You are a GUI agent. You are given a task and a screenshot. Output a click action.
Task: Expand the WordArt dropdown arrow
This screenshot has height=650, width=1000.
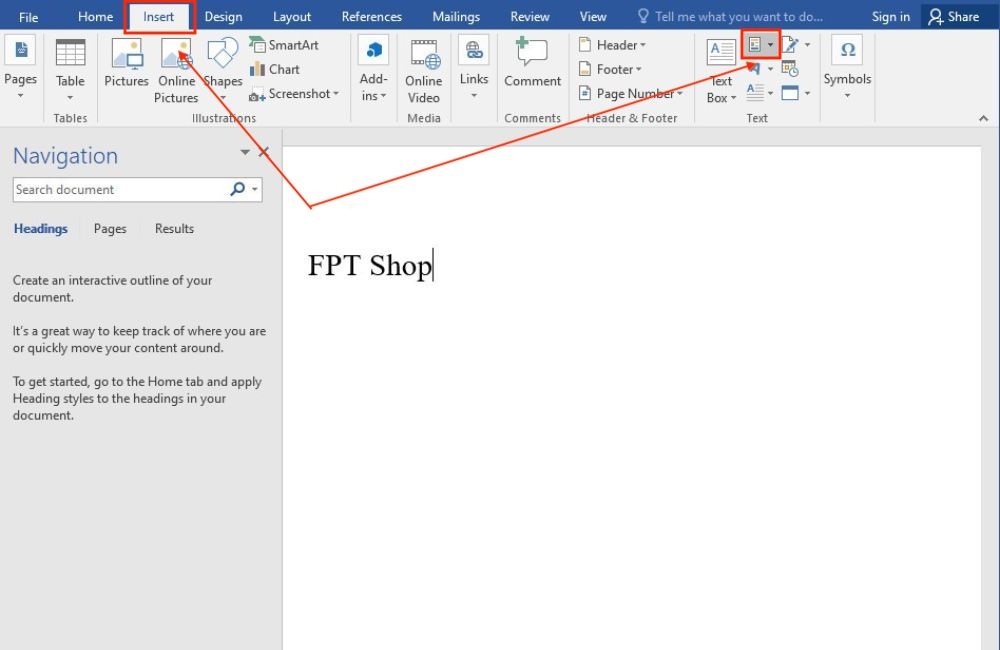tap(770, 68)
